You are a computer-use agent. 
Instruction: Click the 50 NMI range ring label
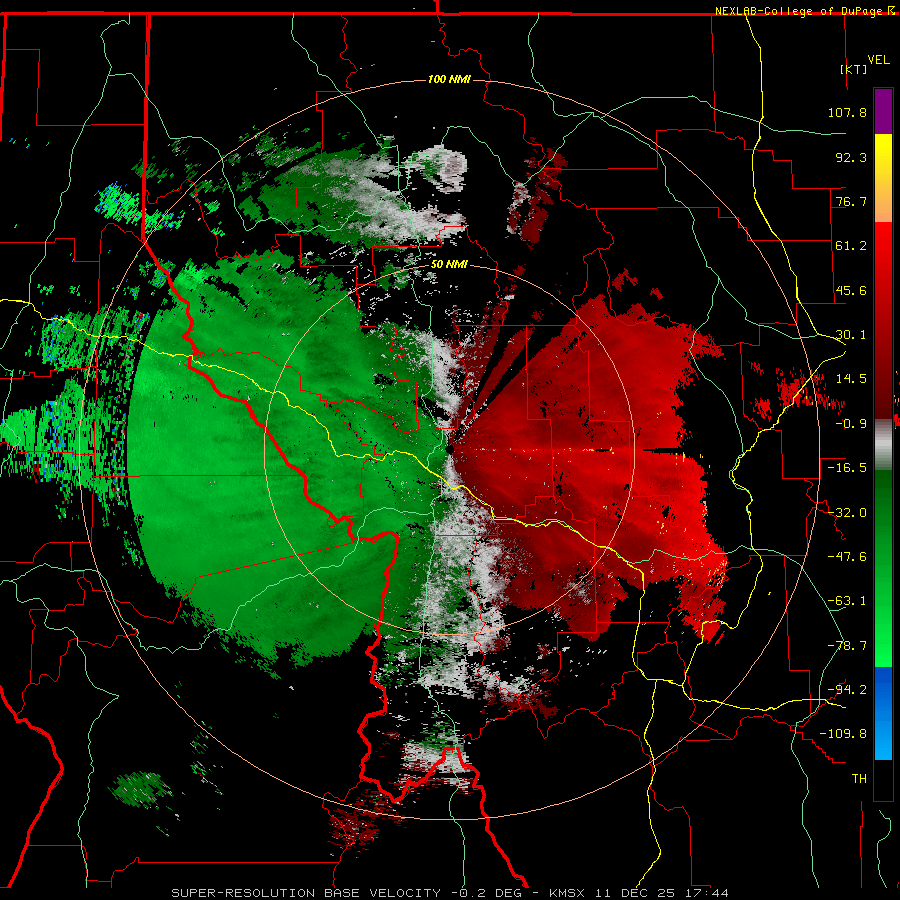[449, 265]
